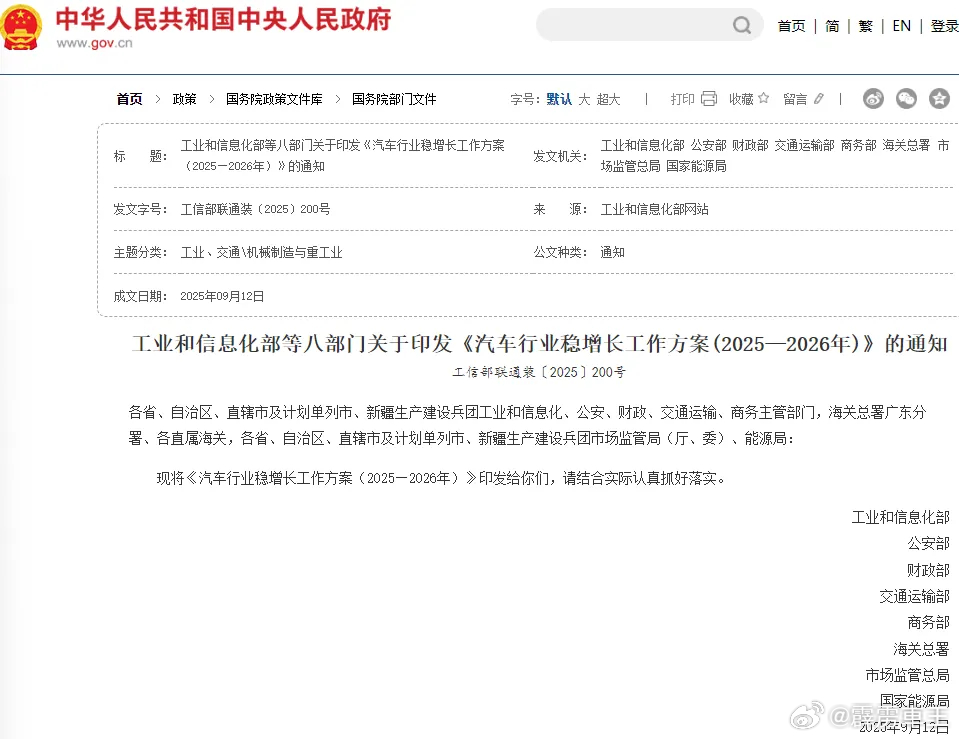Image resolution: width=959 pixels, height=739 pixels.
Task: Open 首页 in the top-right header
Action: [x=791, y=26]
